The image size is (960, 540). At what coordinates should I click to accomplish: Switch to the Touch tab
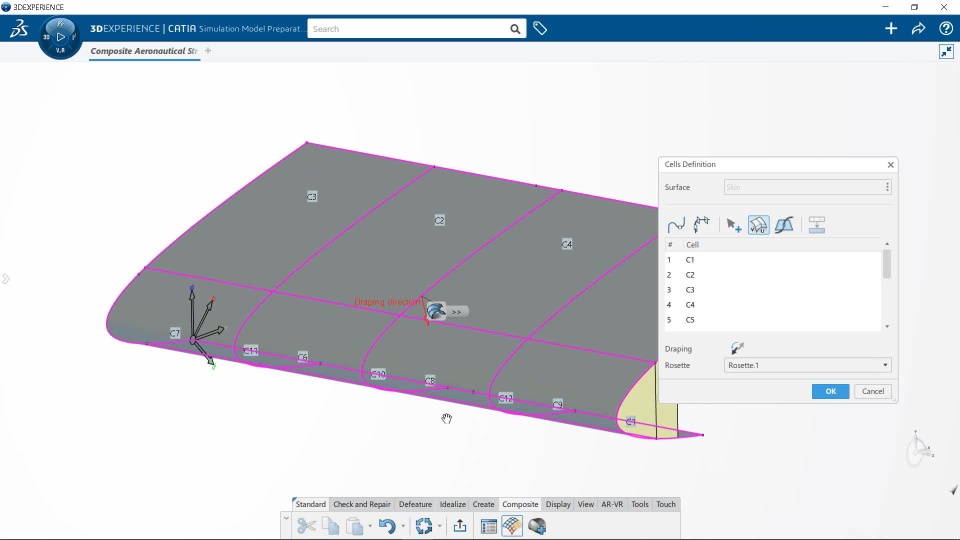click(x=666, y=504)
